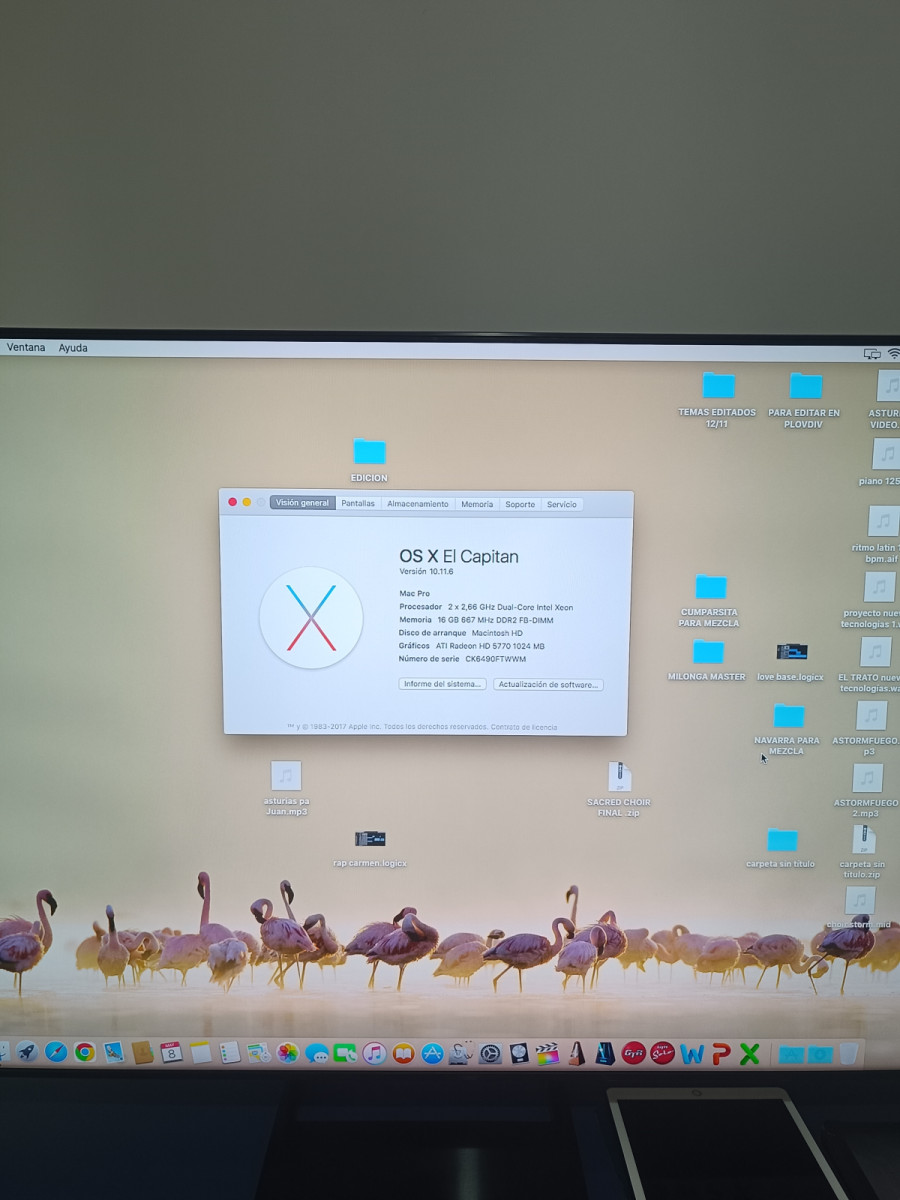The height and width of the screenshot is (1200, 900).
Task: Select the Visión general tab
Action: coord(302,503)
